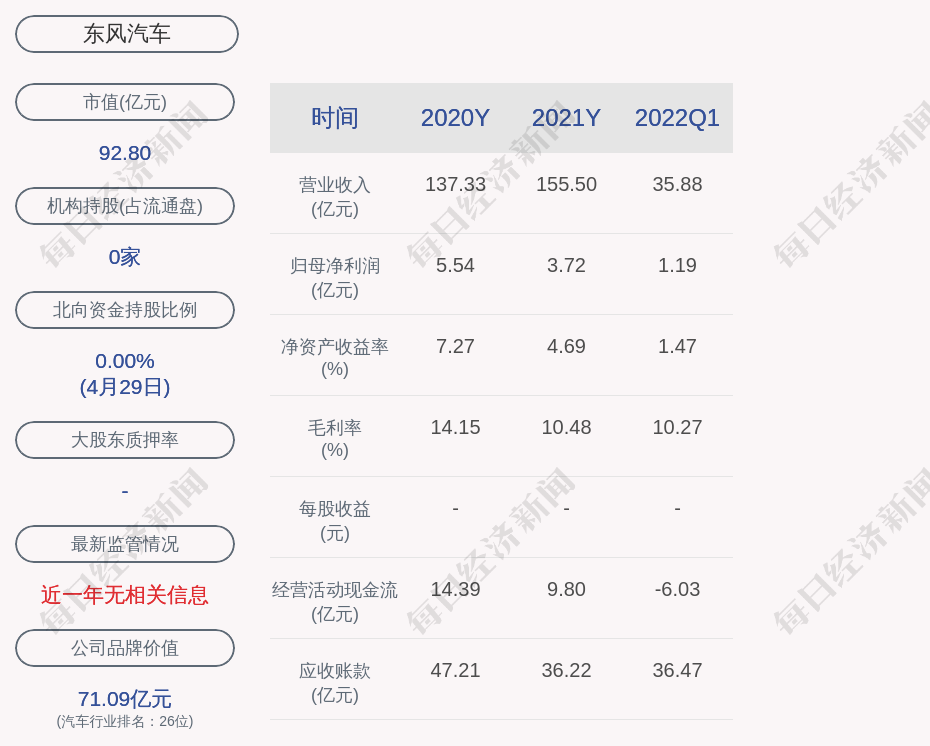Select the 14.39 cash flow cell
Image resolution: width=930 pixels, height=746 pixels.
(456, 589)
